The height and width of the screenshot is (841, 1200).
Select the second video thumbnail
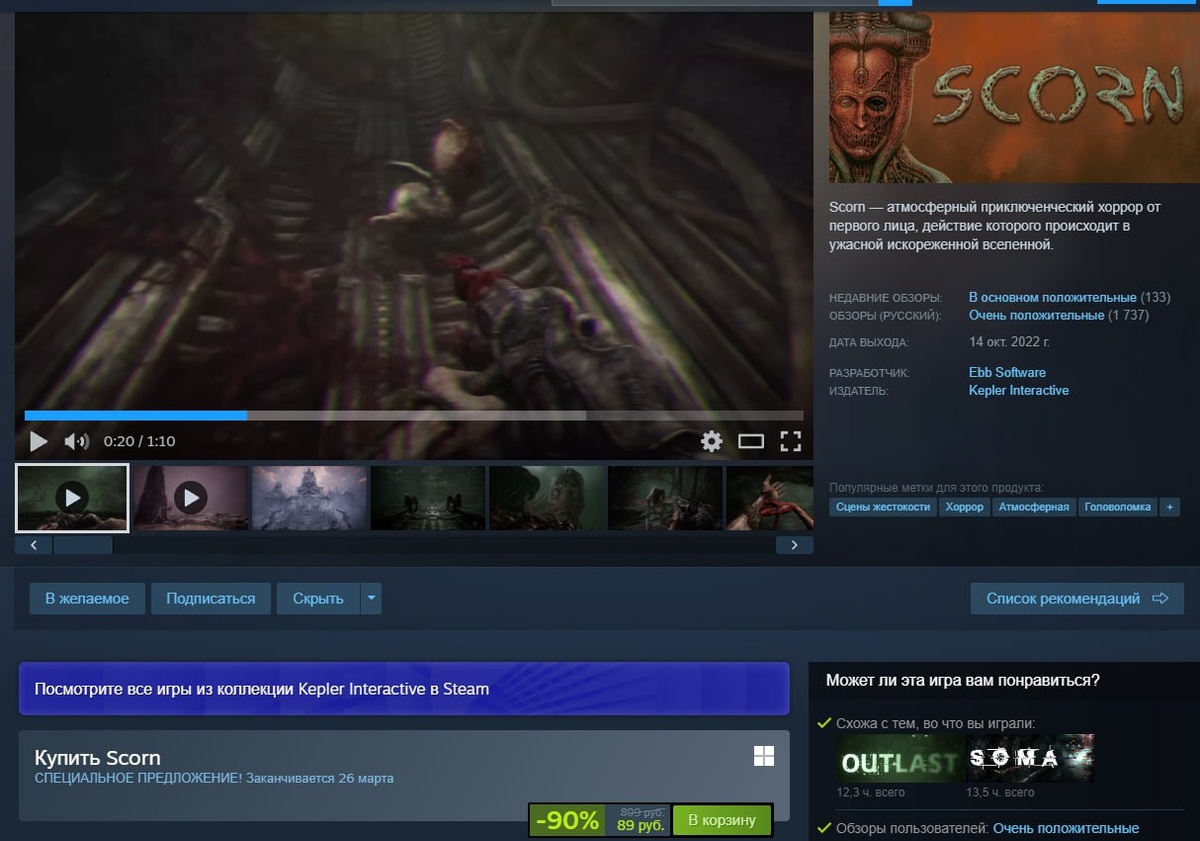point(190,497)
